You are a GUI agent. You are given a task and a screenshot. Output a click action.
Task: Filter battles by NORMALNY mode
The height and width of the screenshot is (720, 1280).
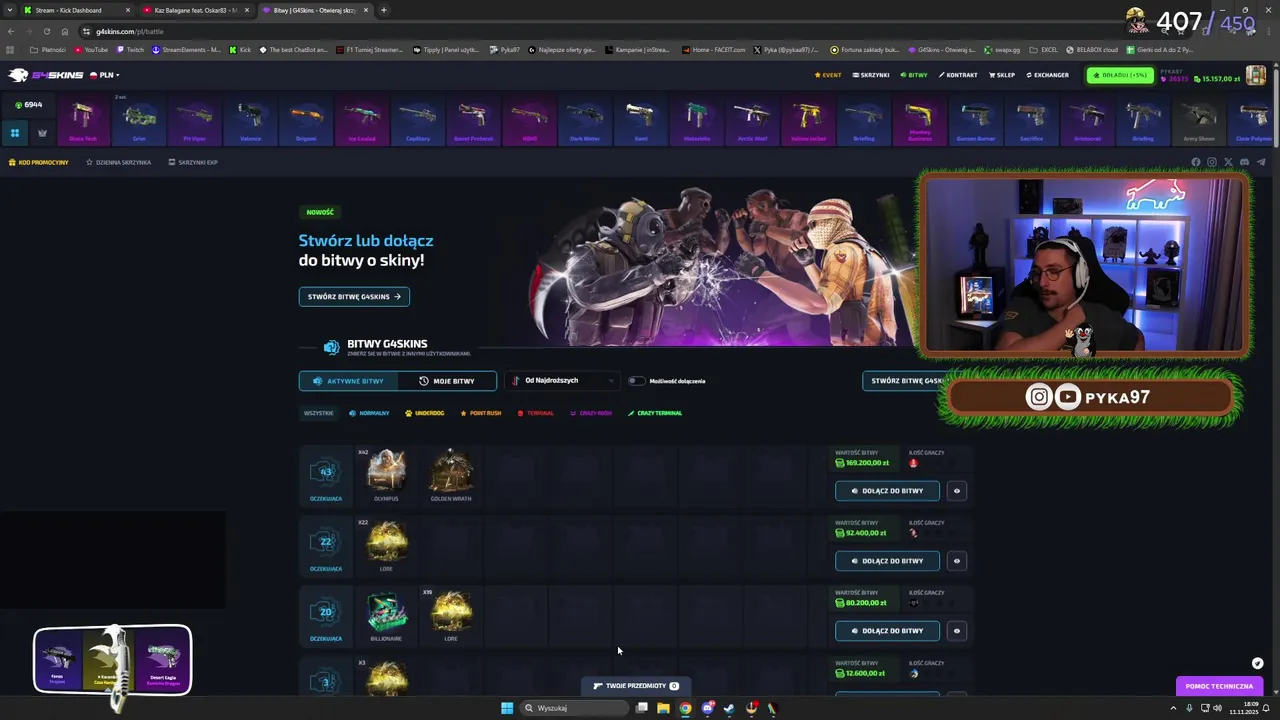[369, 413]
